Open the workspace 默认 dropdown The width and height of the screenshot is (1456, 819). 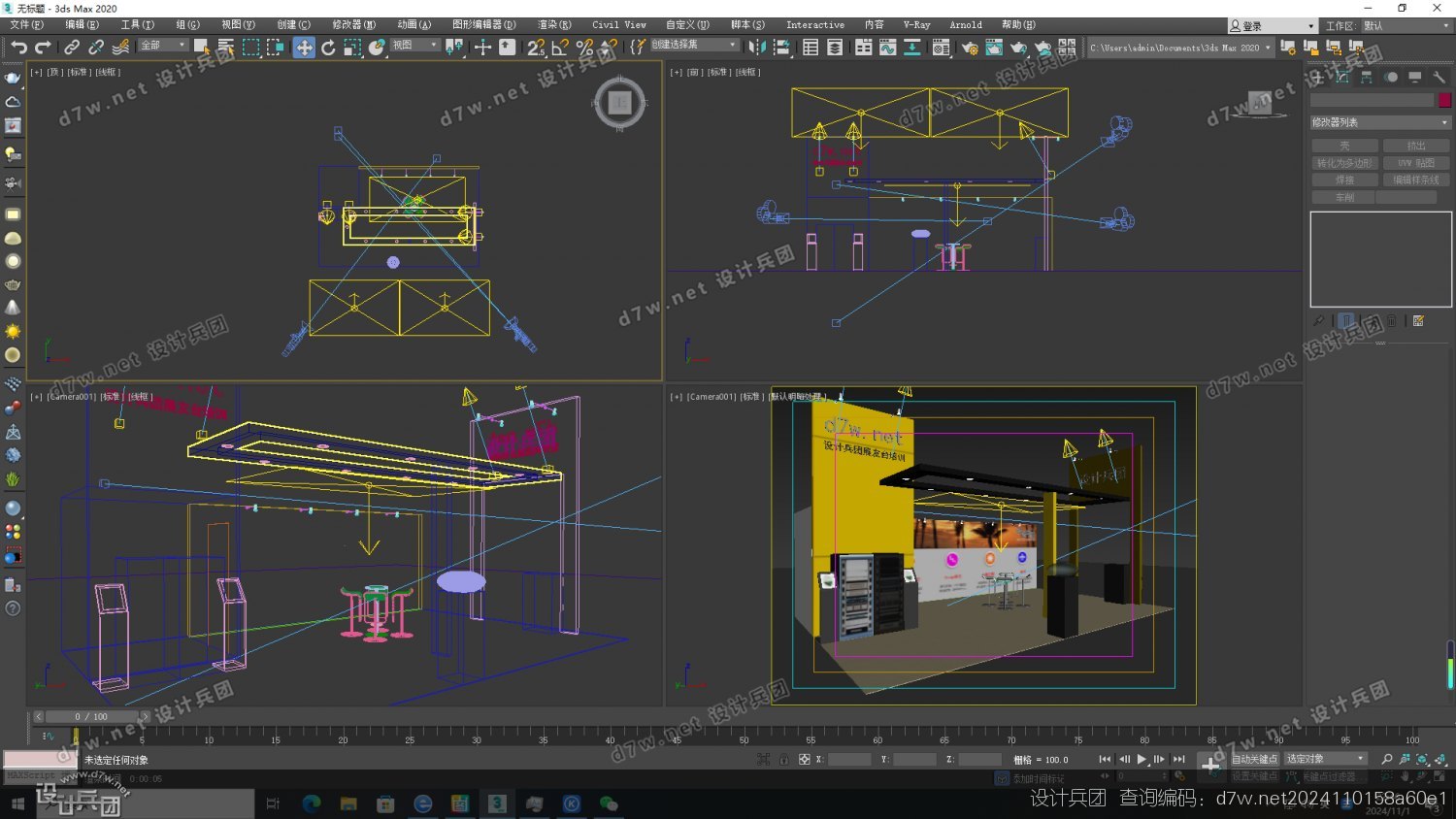(1405, 25)
